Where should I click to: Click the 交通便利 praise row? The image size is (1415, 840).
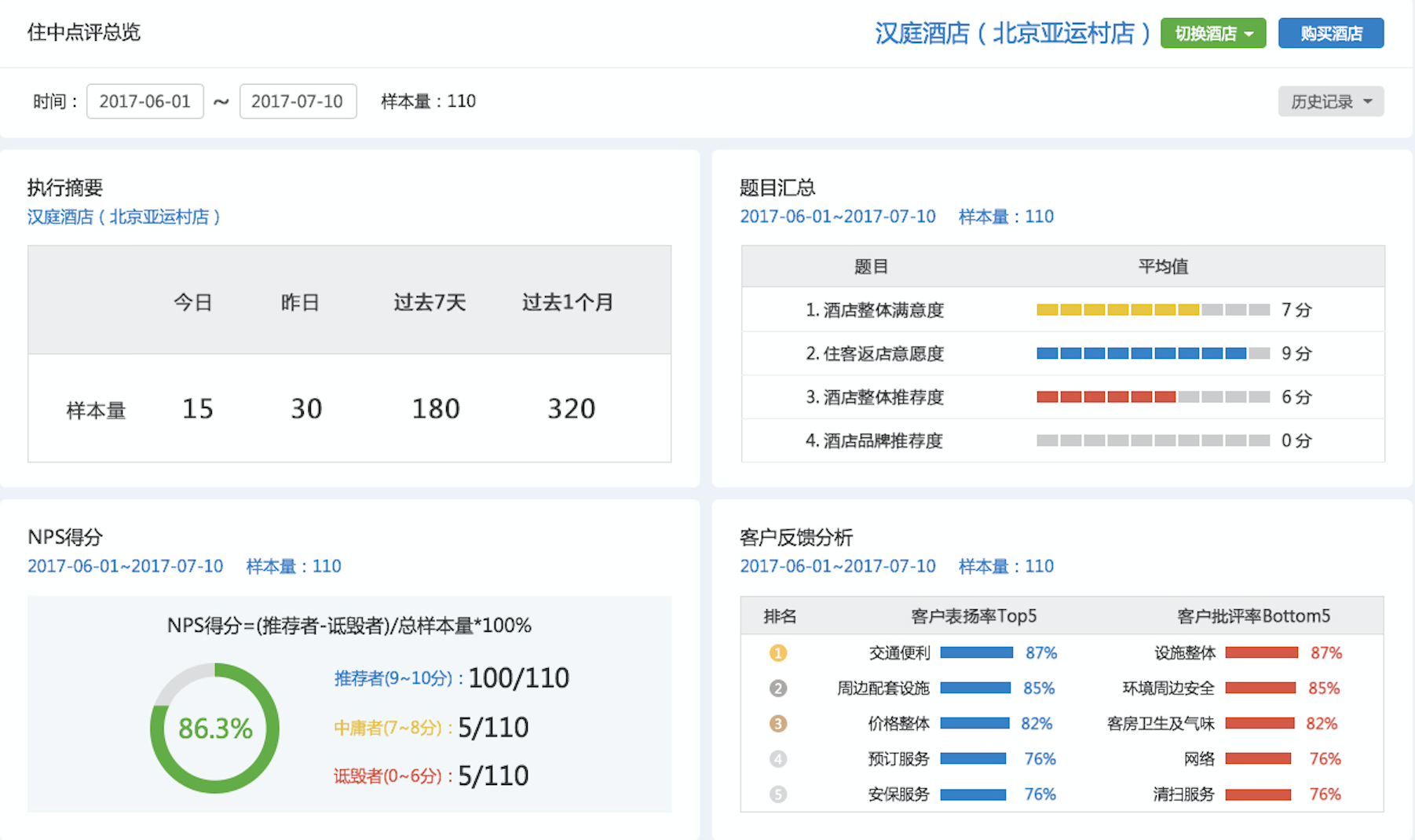(x=962, y=653)
